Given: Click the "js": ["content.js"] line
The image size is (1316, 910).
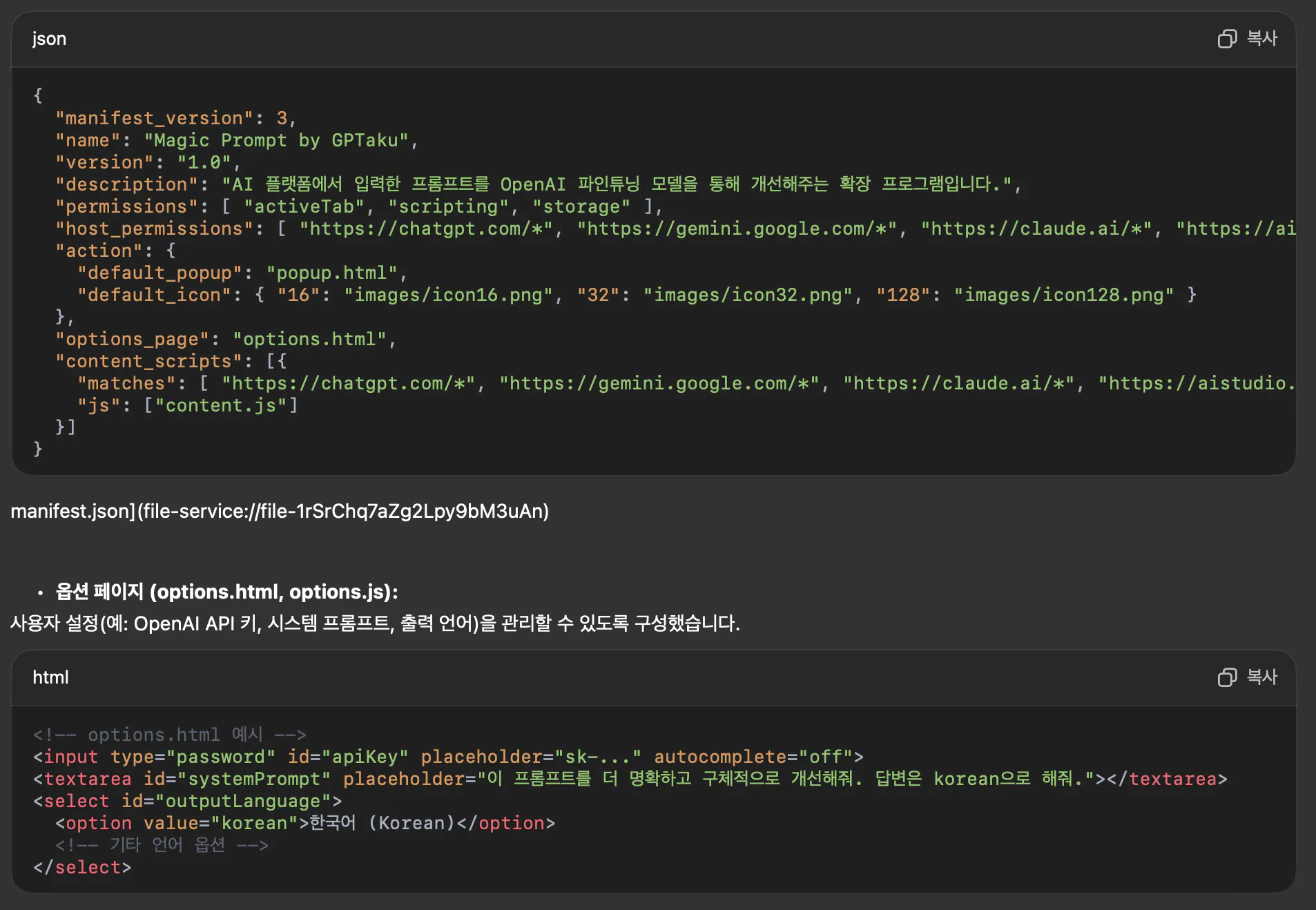Looking at the screenshot, I should pyautogui.click(x=188, y=406).
